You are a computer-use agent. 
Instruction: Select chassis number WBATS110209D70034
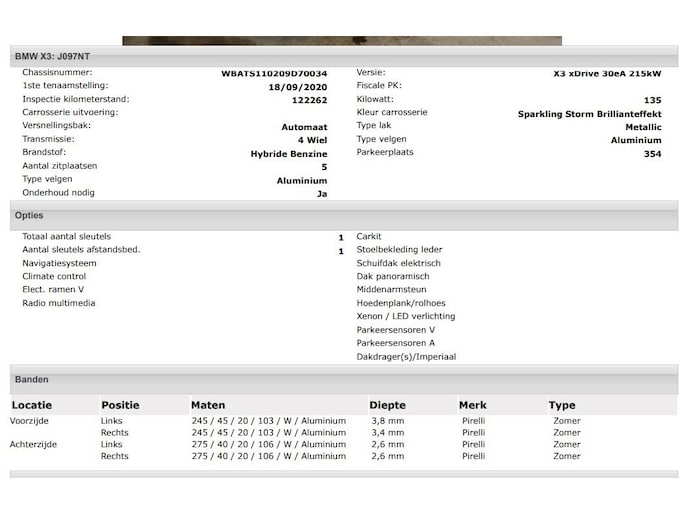click(x=274, y=74)
